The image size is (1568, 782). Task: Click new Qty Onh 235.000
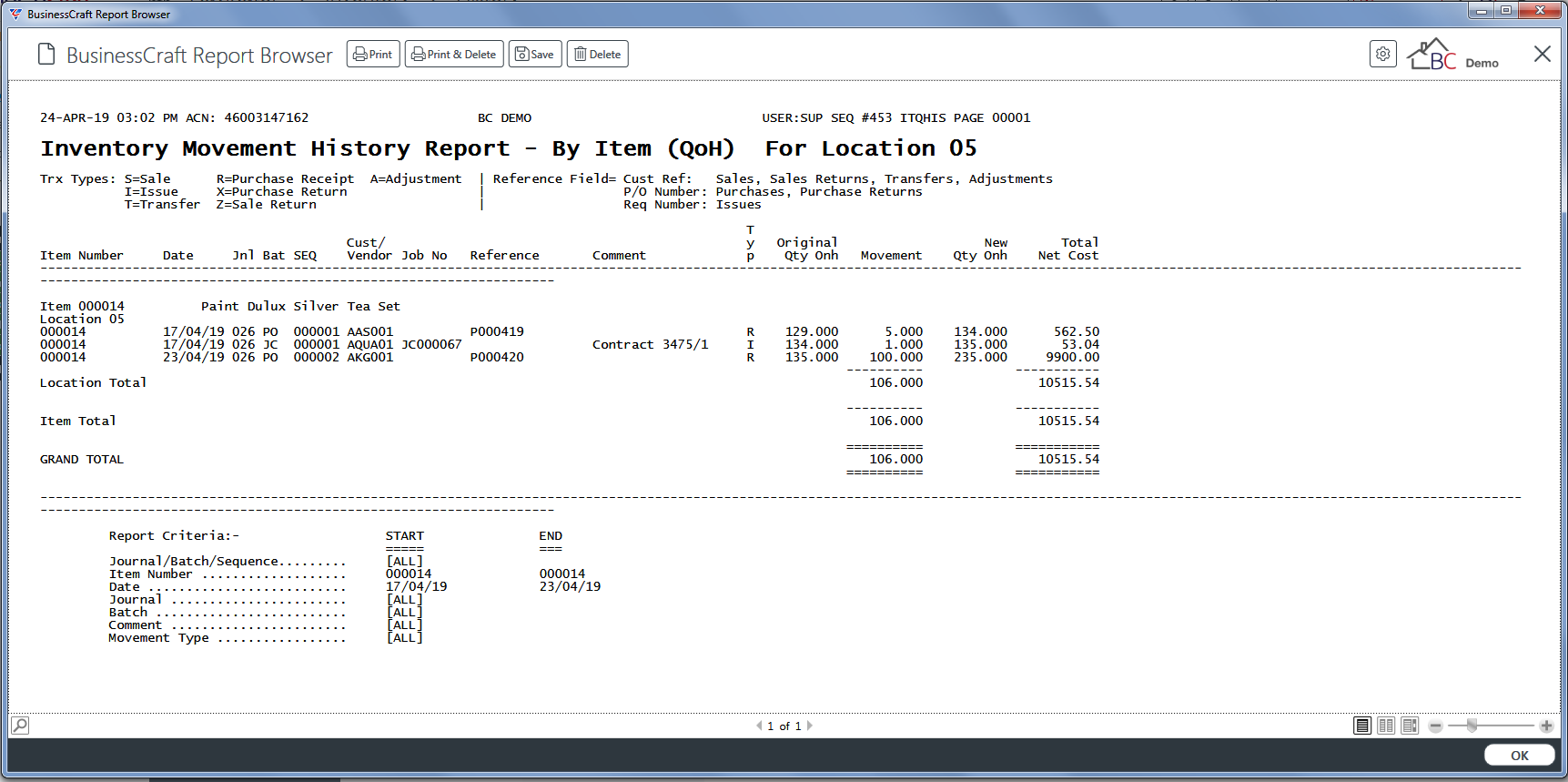click(980, 357)
